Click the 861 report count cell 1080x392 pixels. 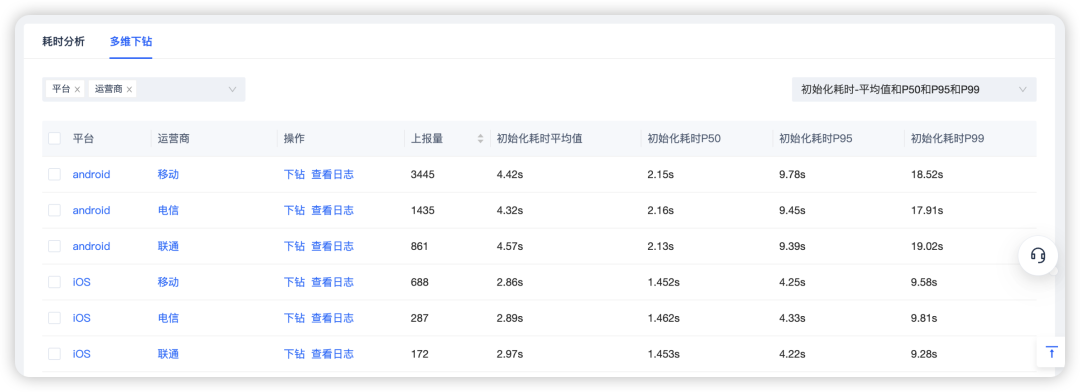pos(419,246)
